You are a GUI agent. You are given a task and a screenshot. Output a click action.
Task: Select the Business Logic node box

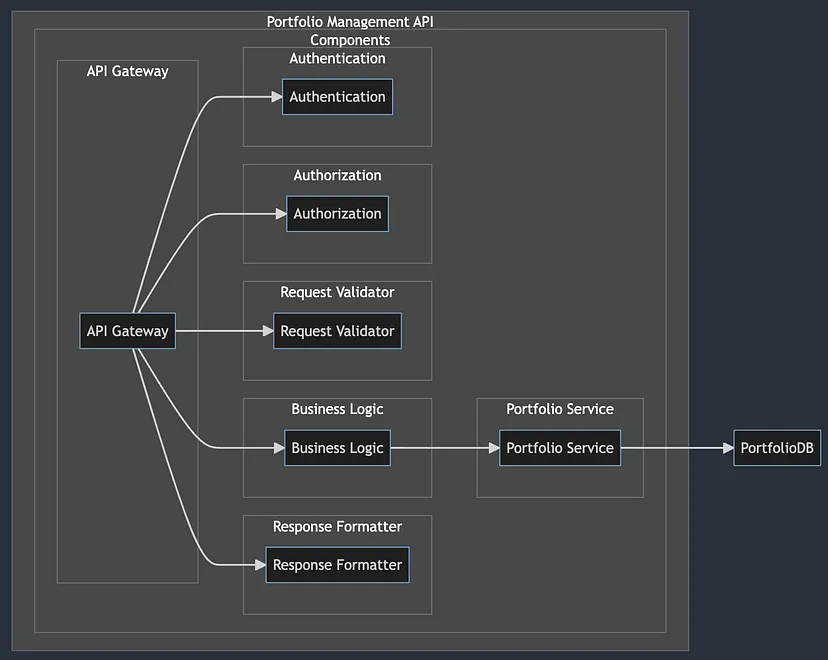tap(337, 448)
